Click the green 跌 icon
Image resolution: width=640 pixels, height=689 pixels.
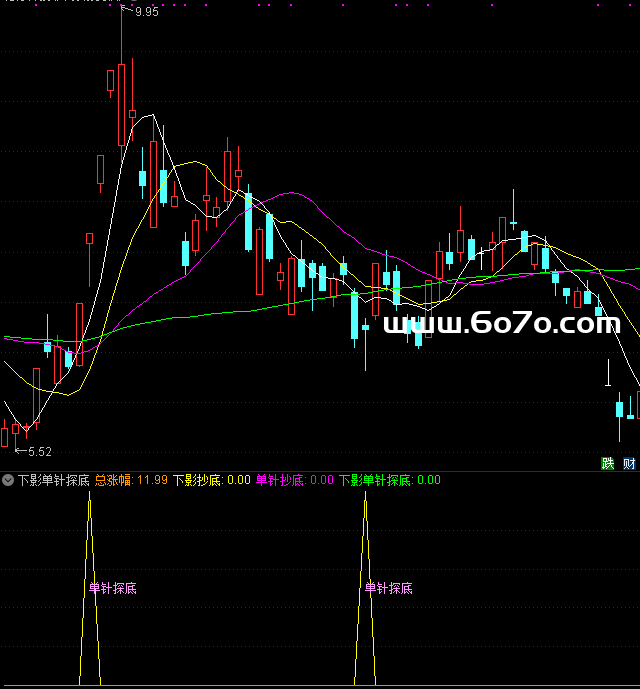(x=607, y=463)
